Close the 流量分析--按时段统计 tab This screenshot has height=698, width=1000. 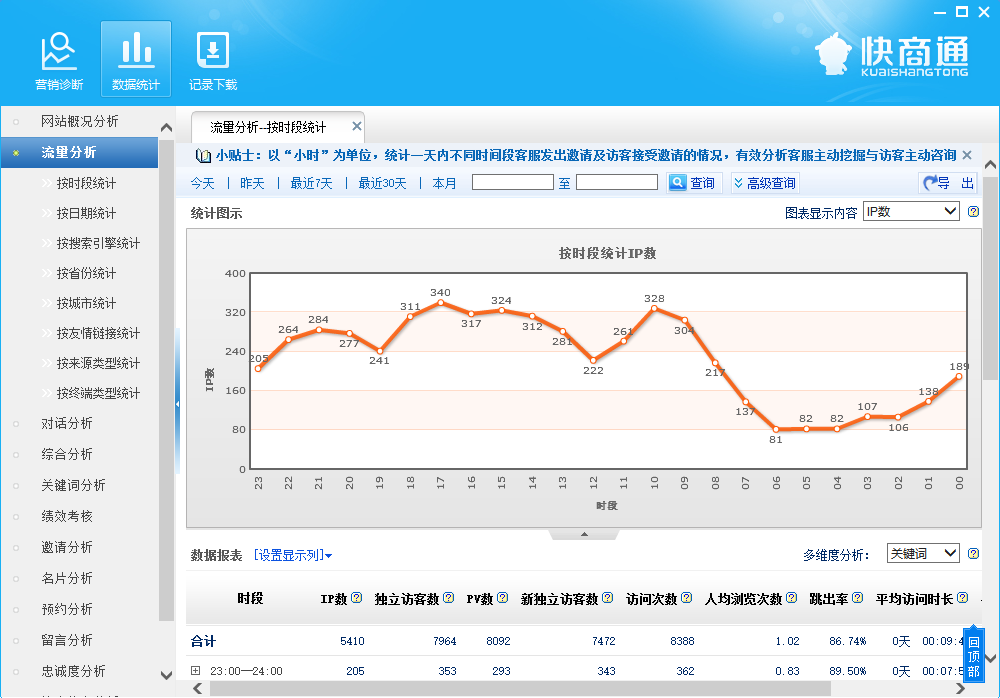point(355,127)
